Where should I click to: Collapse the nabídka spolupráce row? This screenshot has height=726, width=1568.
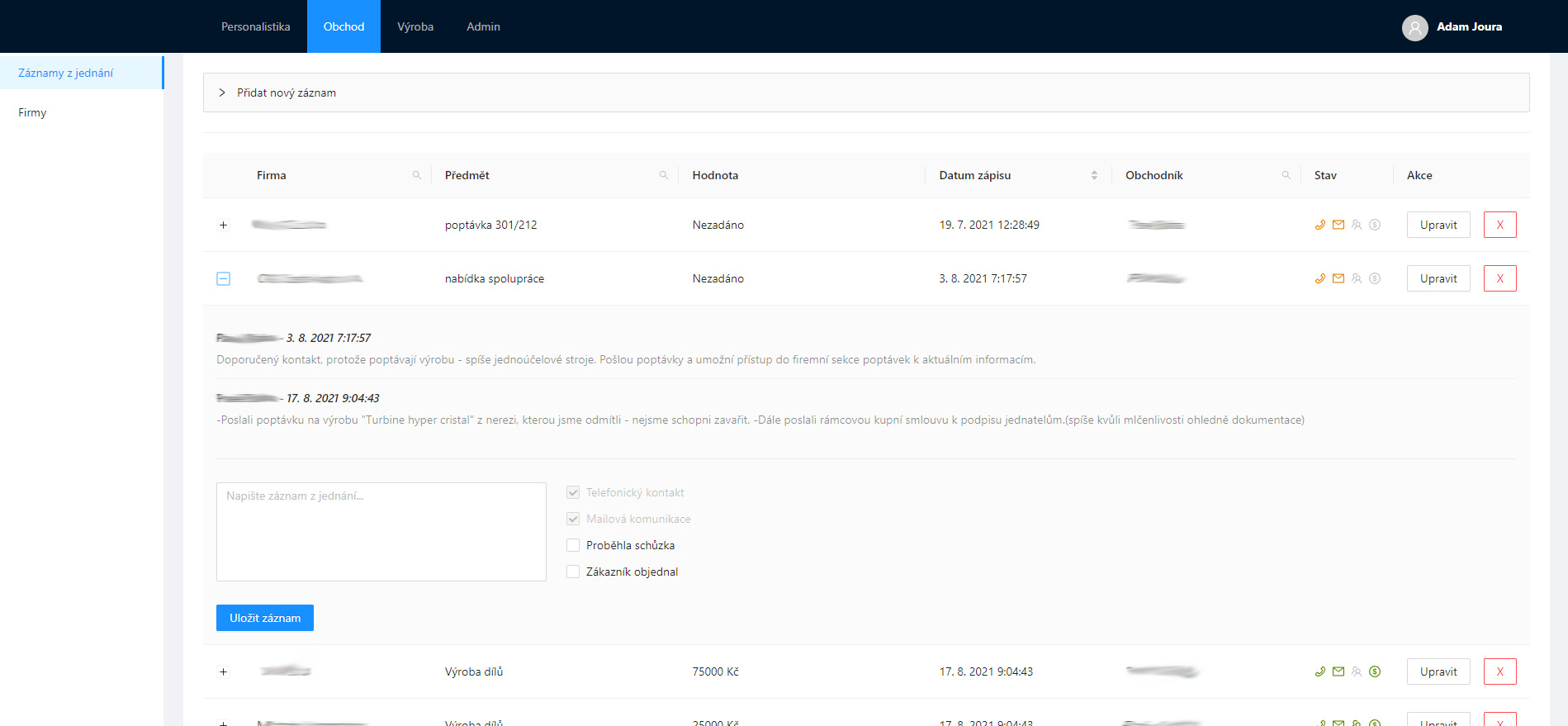pyautogui.click(x=223, y=278)
